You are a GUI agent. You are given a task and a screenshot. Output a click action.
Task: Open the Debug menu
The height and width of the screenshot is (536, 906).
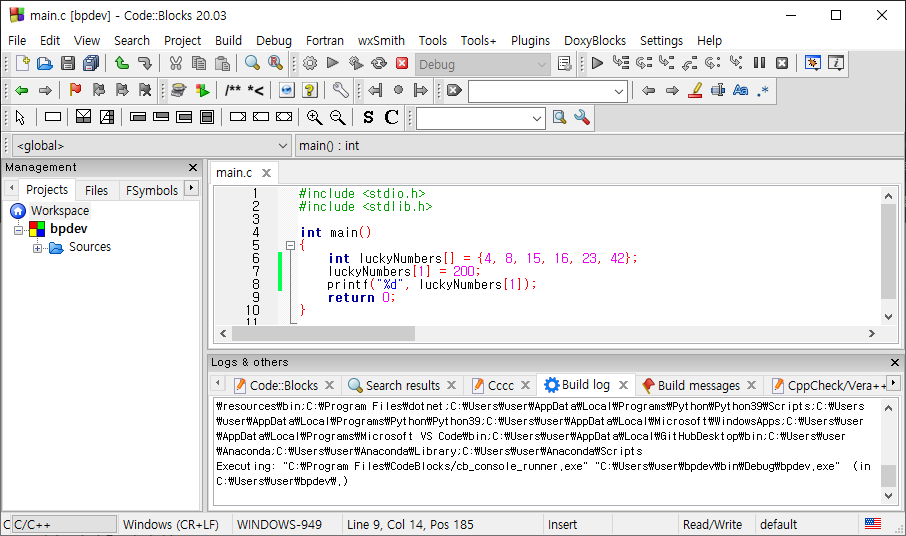(x=274, y=40)
